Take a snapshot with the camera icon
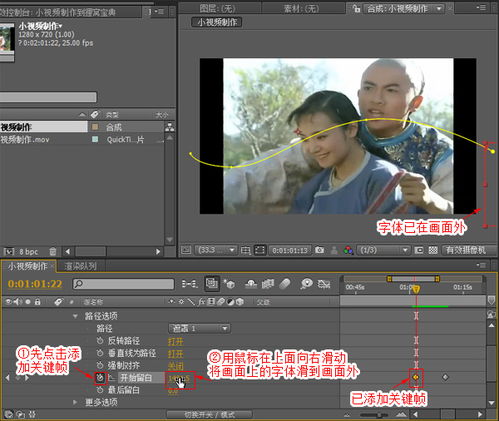The image size is (499, 421). coord(319,250)
